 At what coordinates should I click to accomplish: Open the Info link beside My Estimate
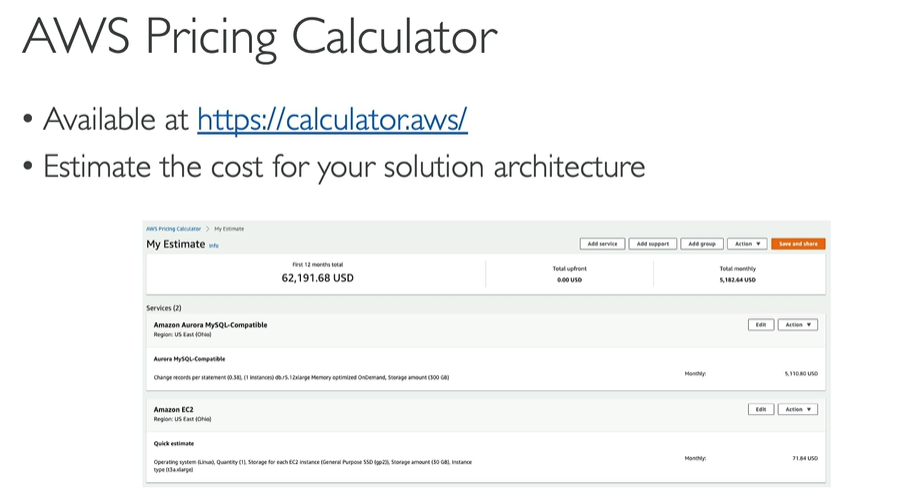214,246
